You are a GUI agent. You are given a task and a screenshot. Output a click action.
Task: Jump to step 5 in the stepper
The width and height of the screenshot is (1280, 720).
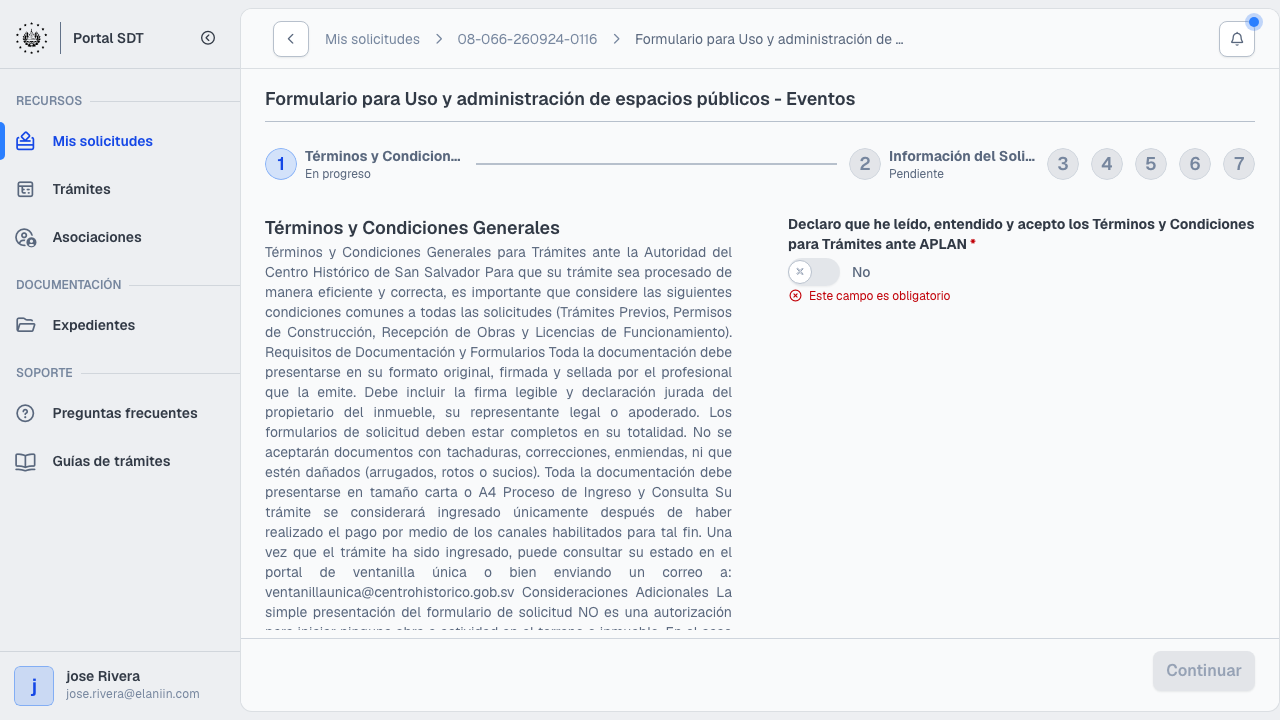pos(1151,164)
